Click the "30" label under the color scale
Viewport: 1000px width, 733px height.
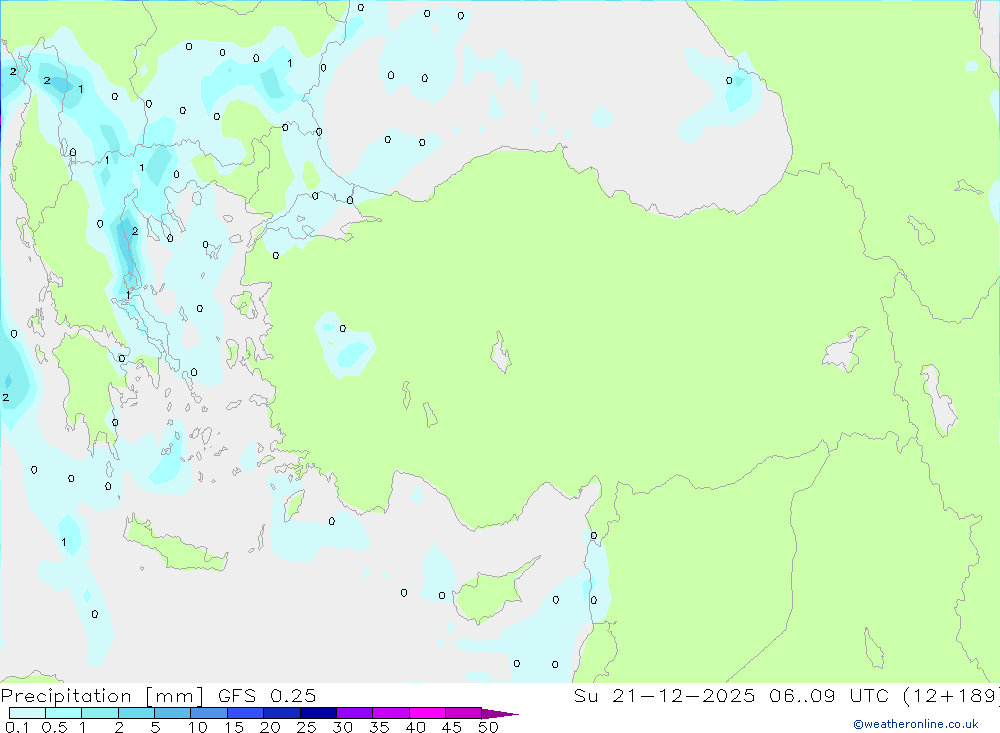[x=342, y=727]
